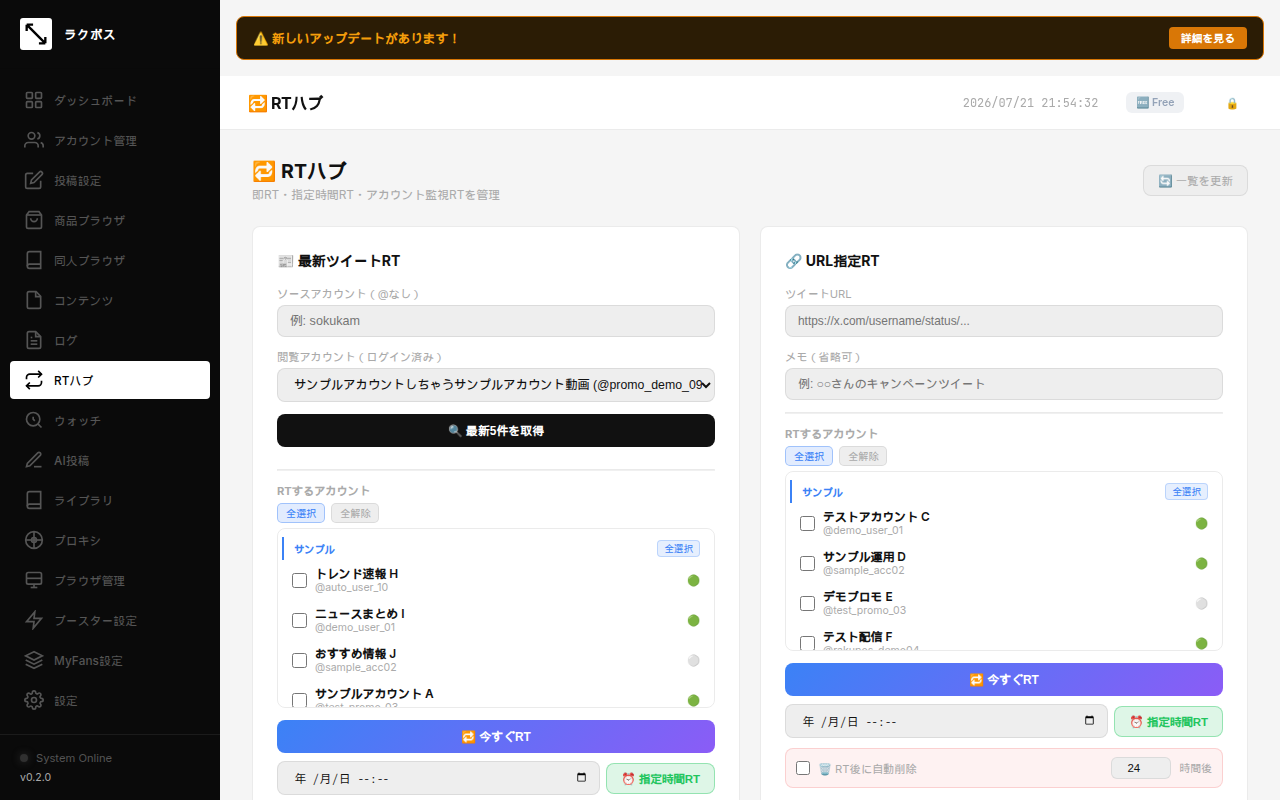Viewport: 1280px width, 800px height.
Task: Click 詳細を見る button in banner
Action: pos(1208,38)
